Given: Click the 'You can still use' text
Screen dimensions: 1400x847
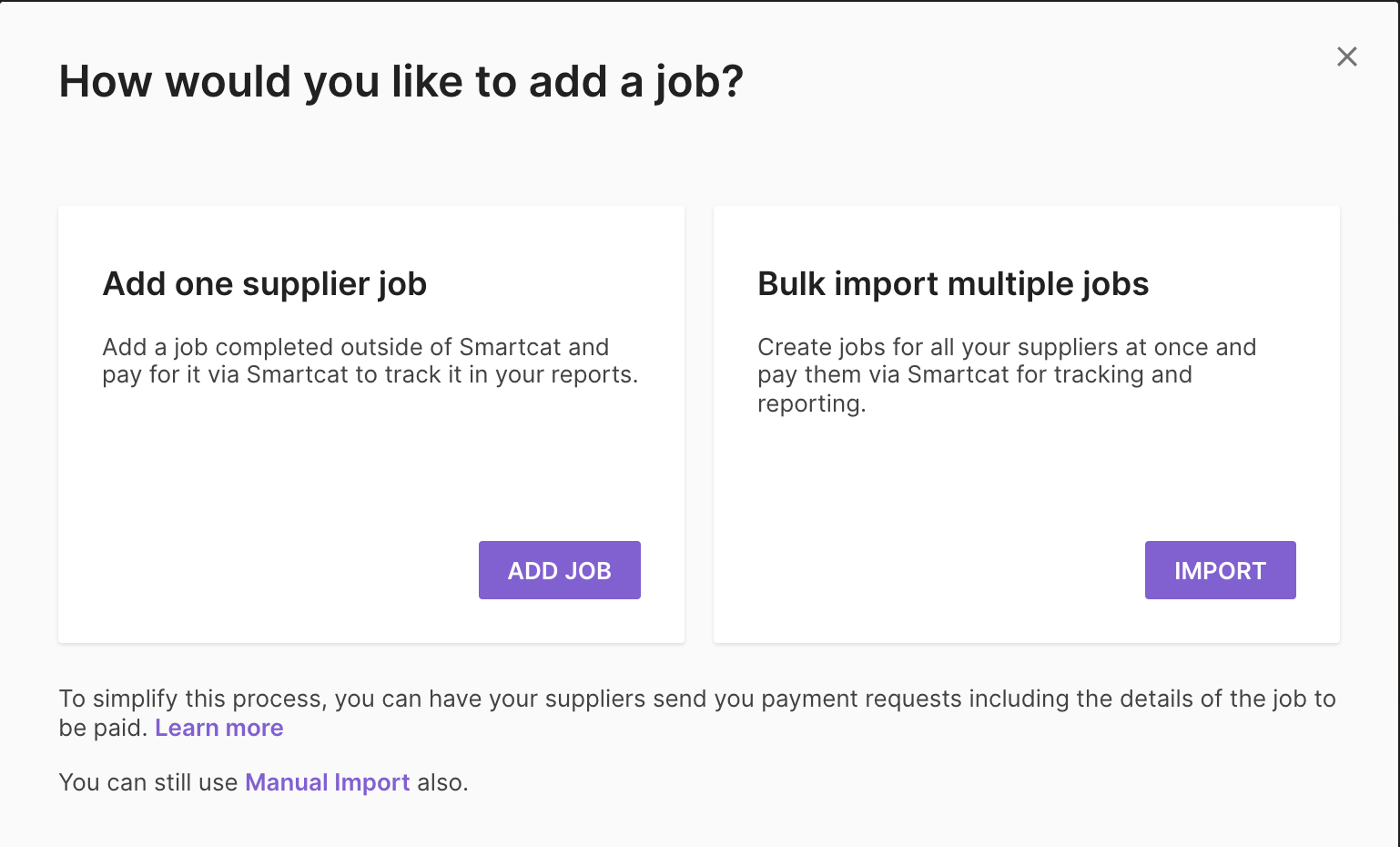Looking at the screenshot, I should tap(148, 782).
